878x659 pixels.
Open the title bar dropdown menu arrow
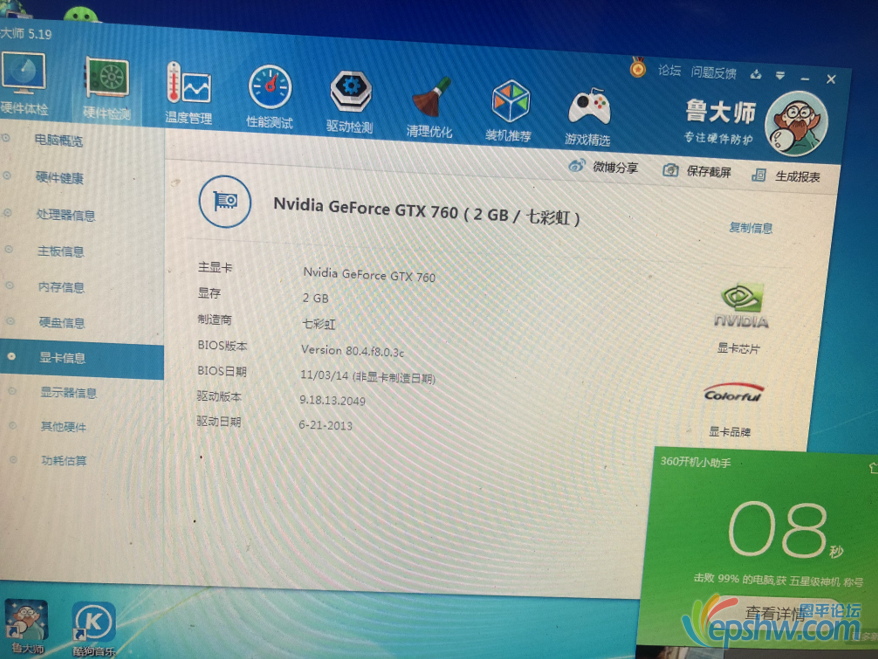coord(780,76)
